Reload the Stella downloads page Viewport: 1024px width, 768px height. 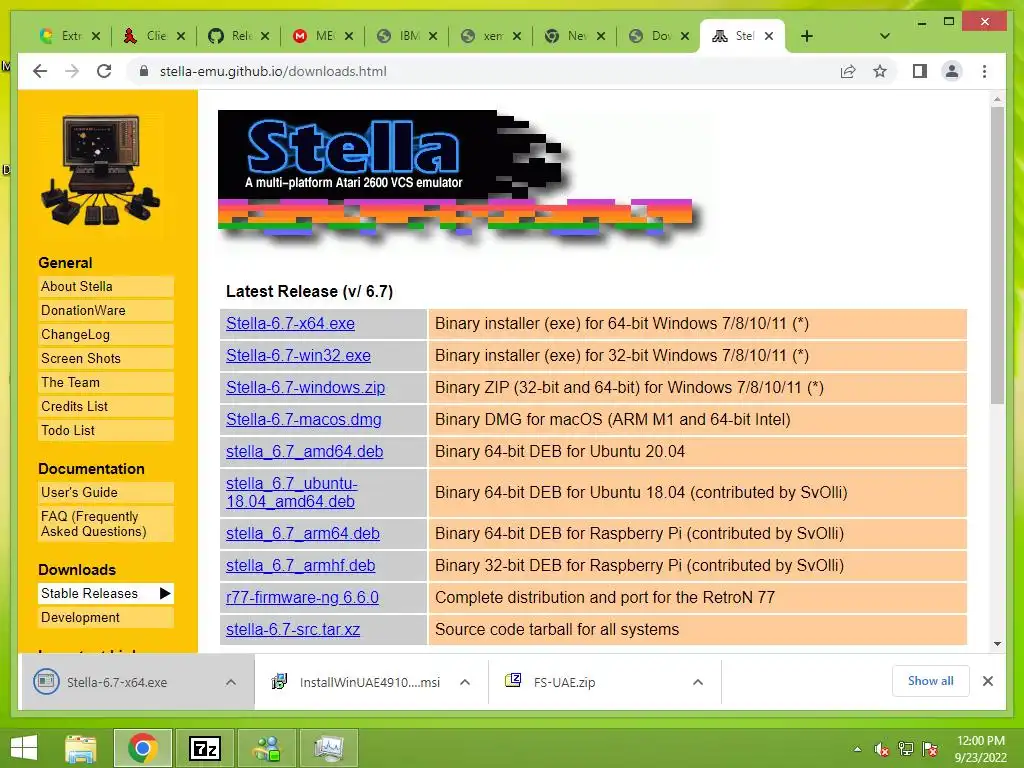pyautogui.click(x=104, y=71)
